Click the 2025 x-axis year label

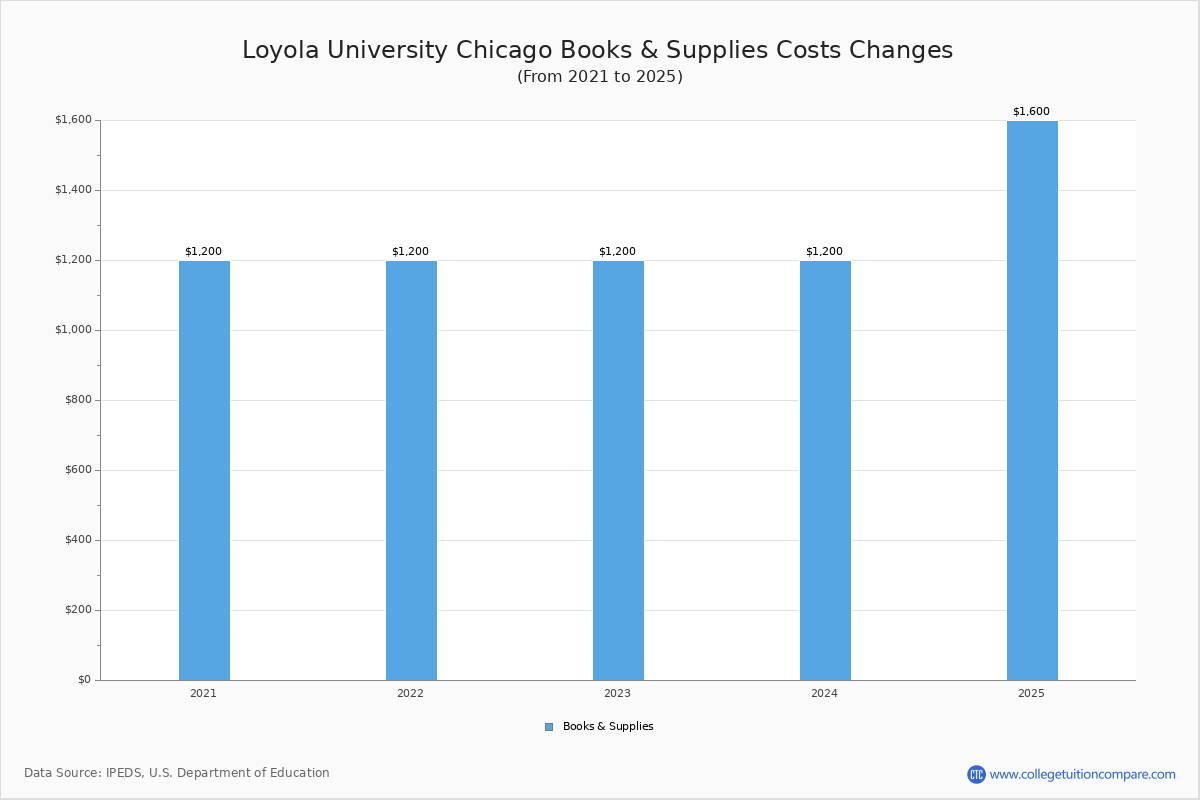[x=1031, y=693]
